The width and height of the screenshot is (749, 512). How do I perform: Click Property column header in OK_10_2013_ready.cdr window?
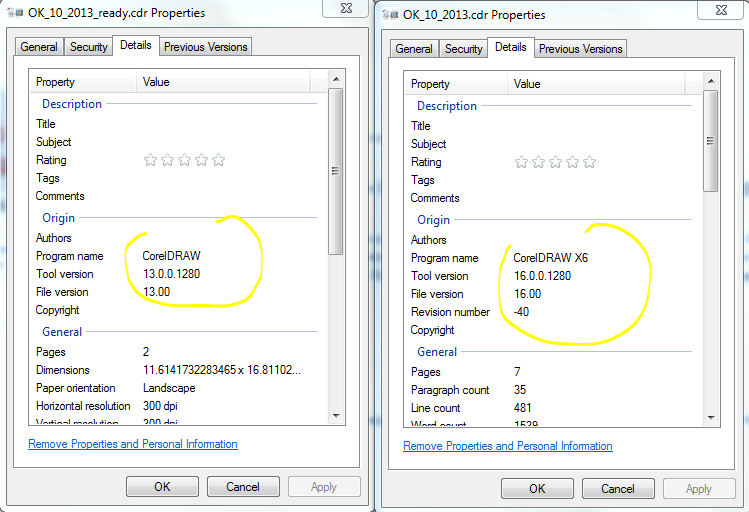pyautogui.click(x=84, y=82)
